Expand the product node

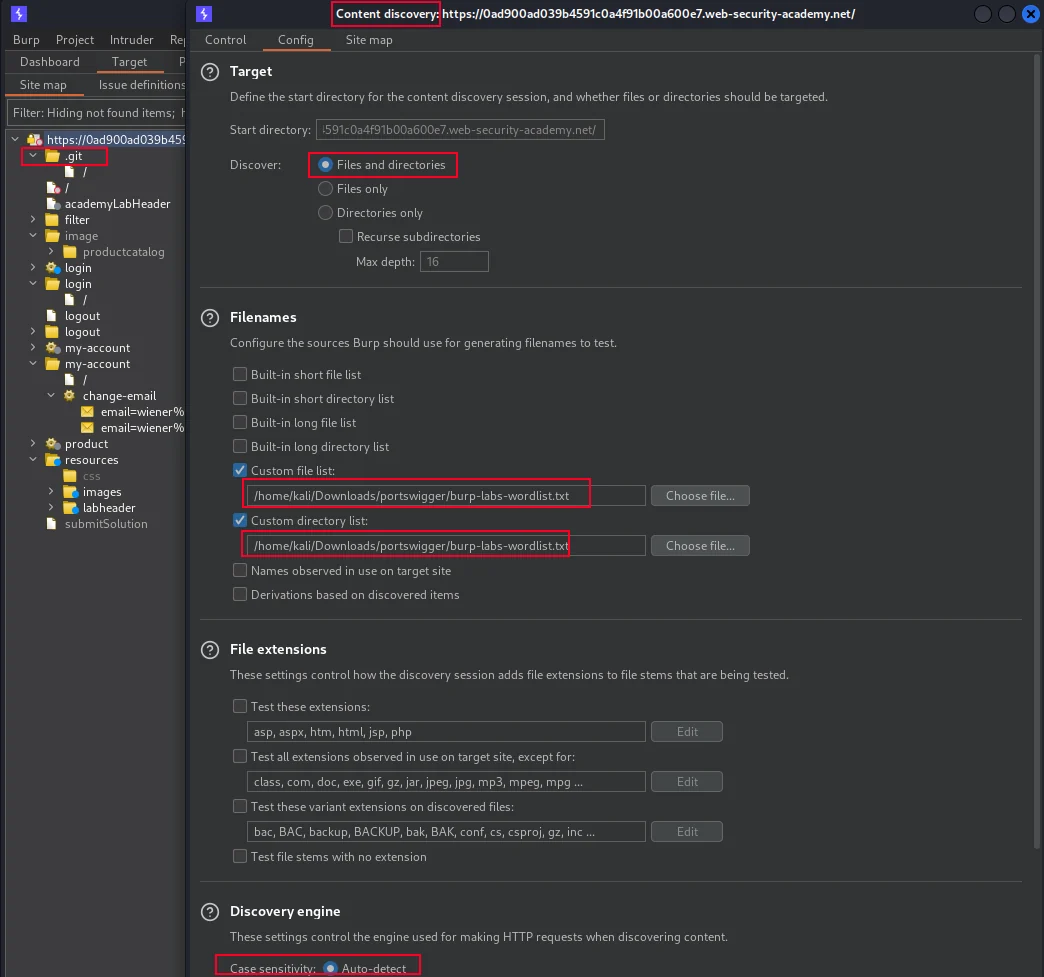coord(33,443)
